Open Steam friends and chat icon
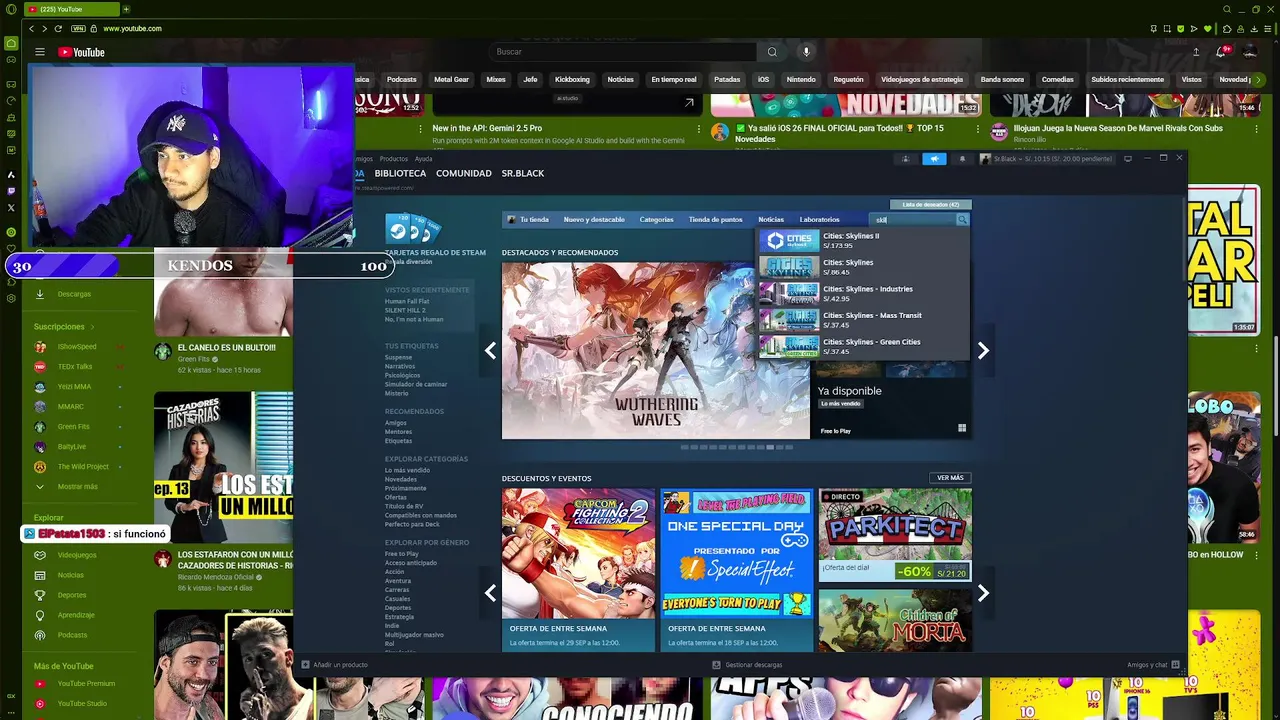Screen dimensions: 1280x720 coord(1176,665)
